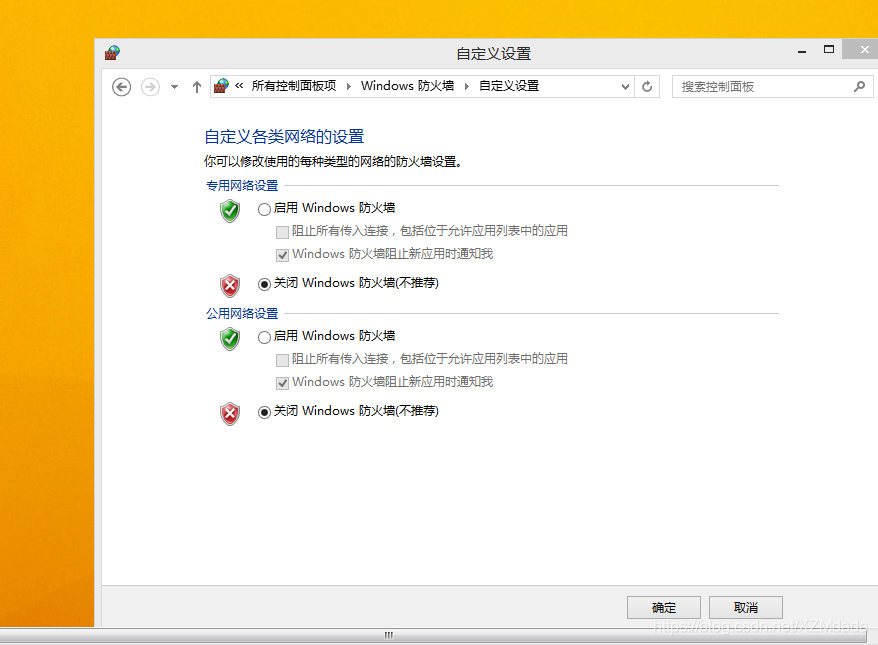Toggle 防火墙阻止新应用时通知我 under 专用网络设置
This screenshot has width=878, height=645.
pos(282,255)
